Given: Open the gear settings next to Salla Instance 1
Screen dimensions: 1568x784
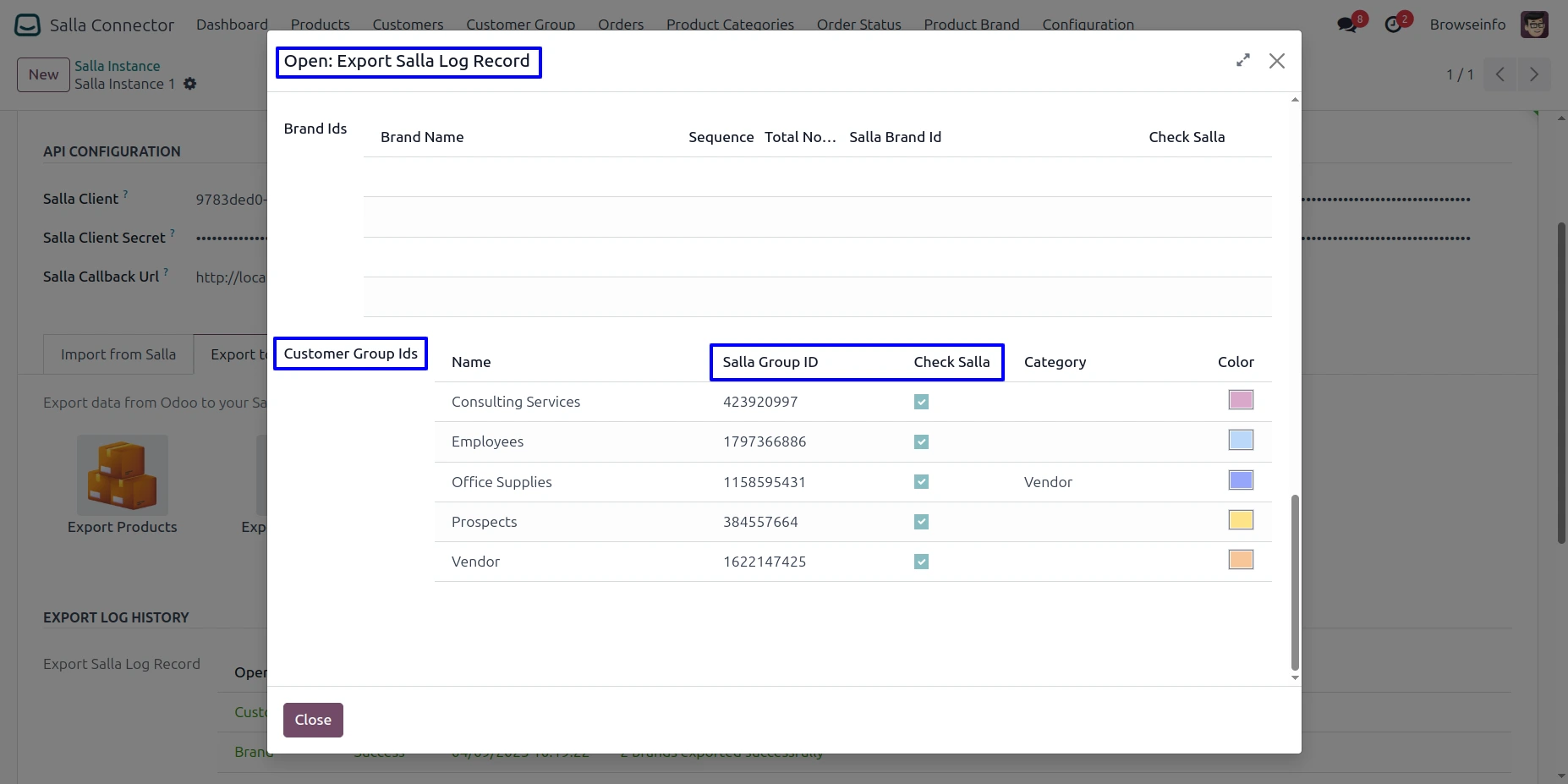Looking at the screenshot, I should [x=190, y=84].
